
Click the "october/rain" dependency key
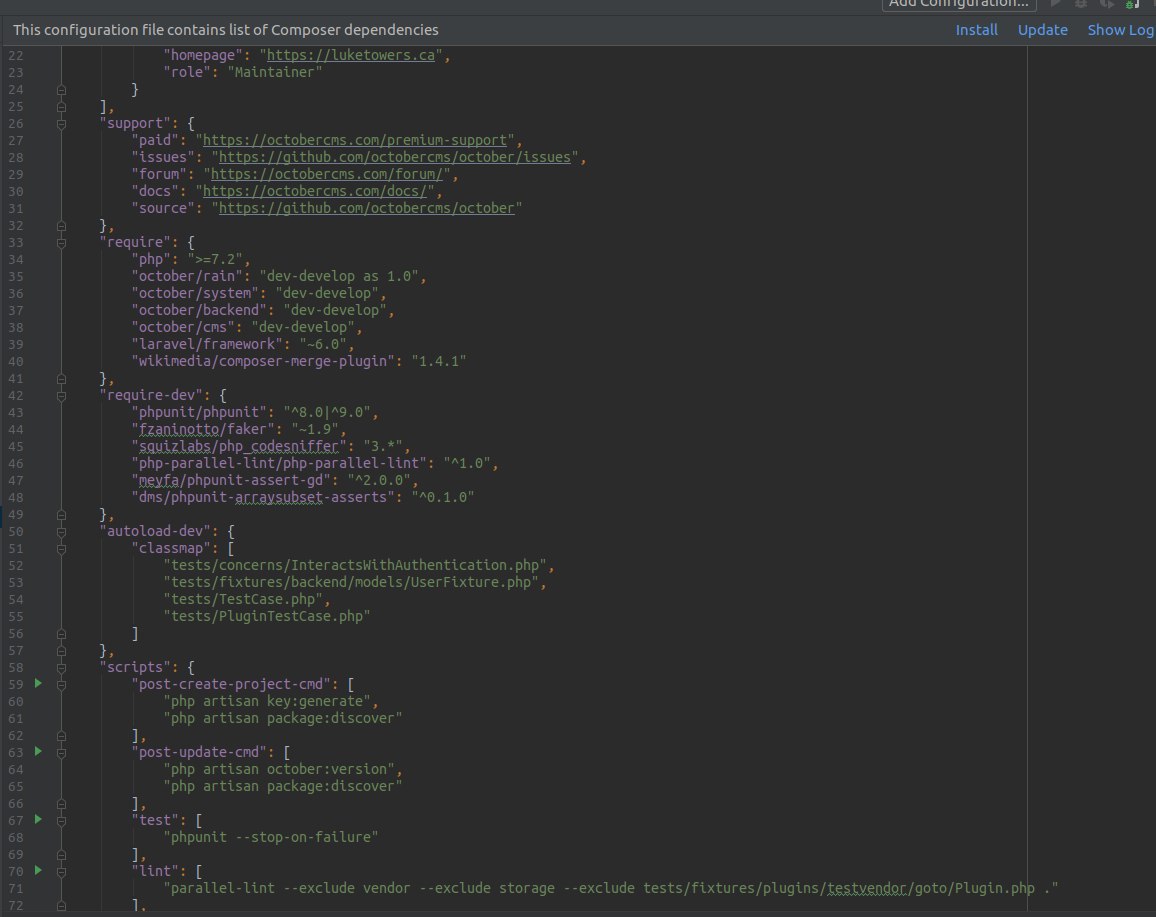click(x=187, y=276)
